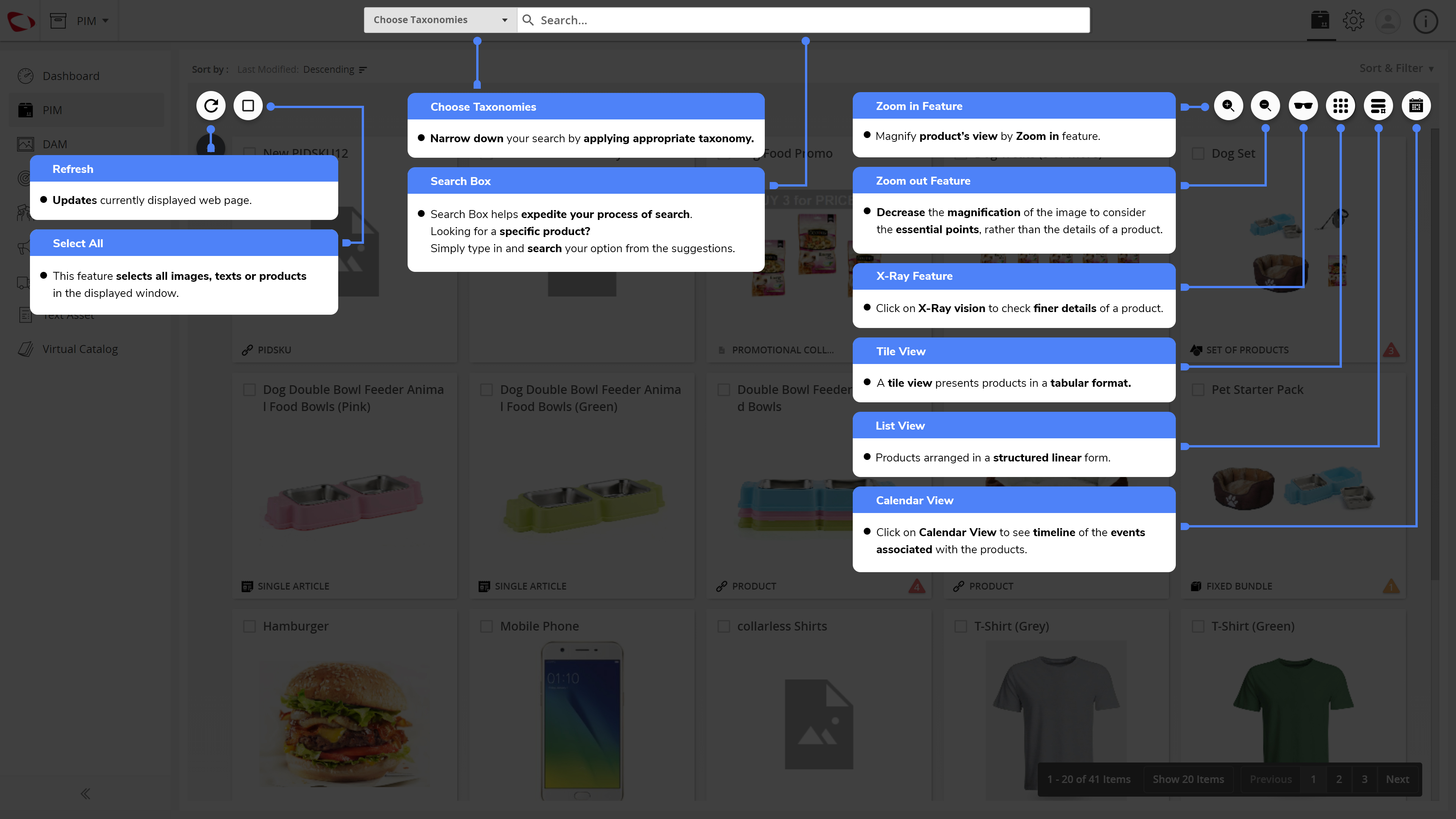Click the Virtual Catalog icon in sidebar
Viewport: 1456px width, 819px height.
point(25,349)
